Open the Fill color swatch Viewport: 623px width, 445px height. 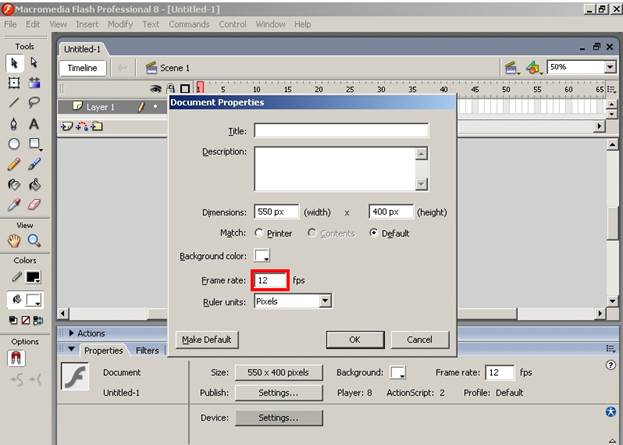point(33,300)
